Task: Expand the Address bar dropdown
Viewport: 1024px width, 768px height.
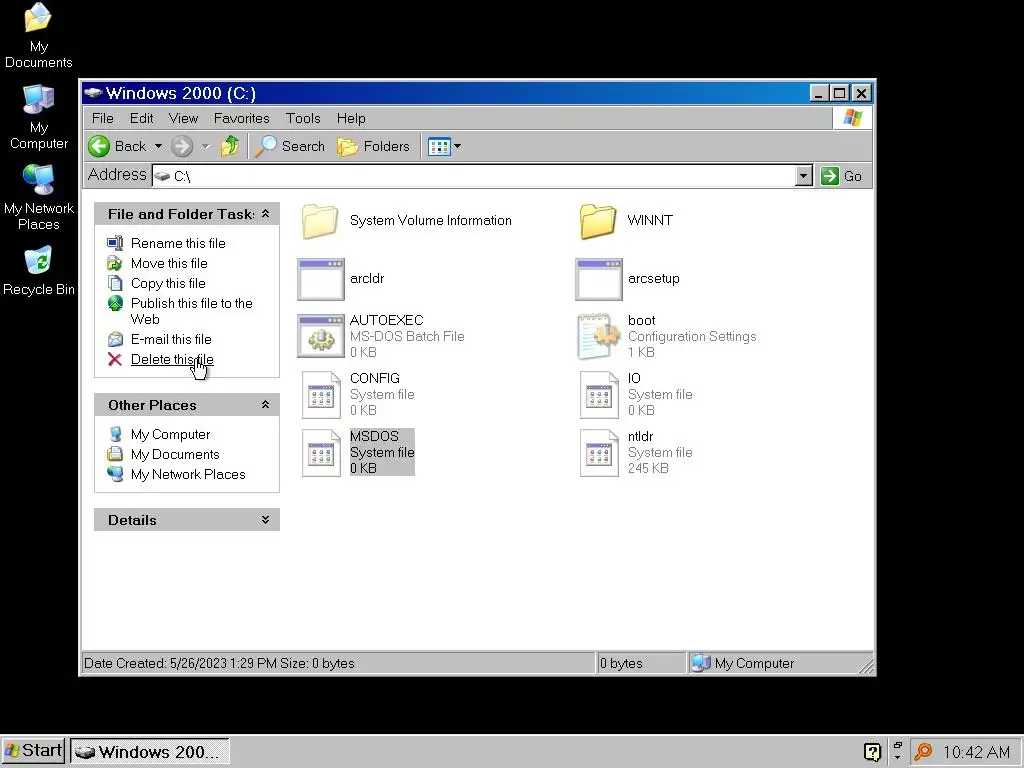Action: point(803,176)
